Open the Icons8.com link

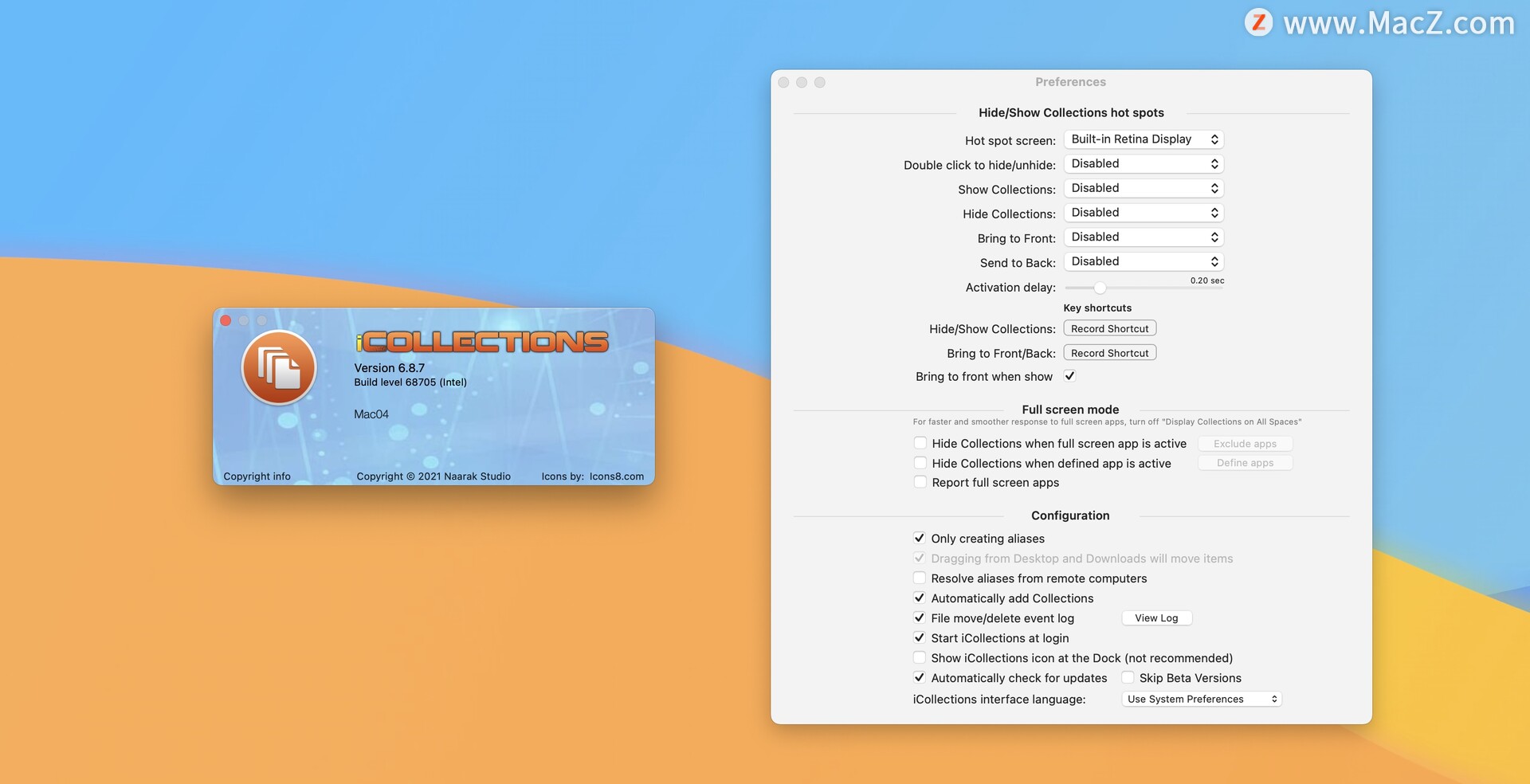tap(617, 476)
